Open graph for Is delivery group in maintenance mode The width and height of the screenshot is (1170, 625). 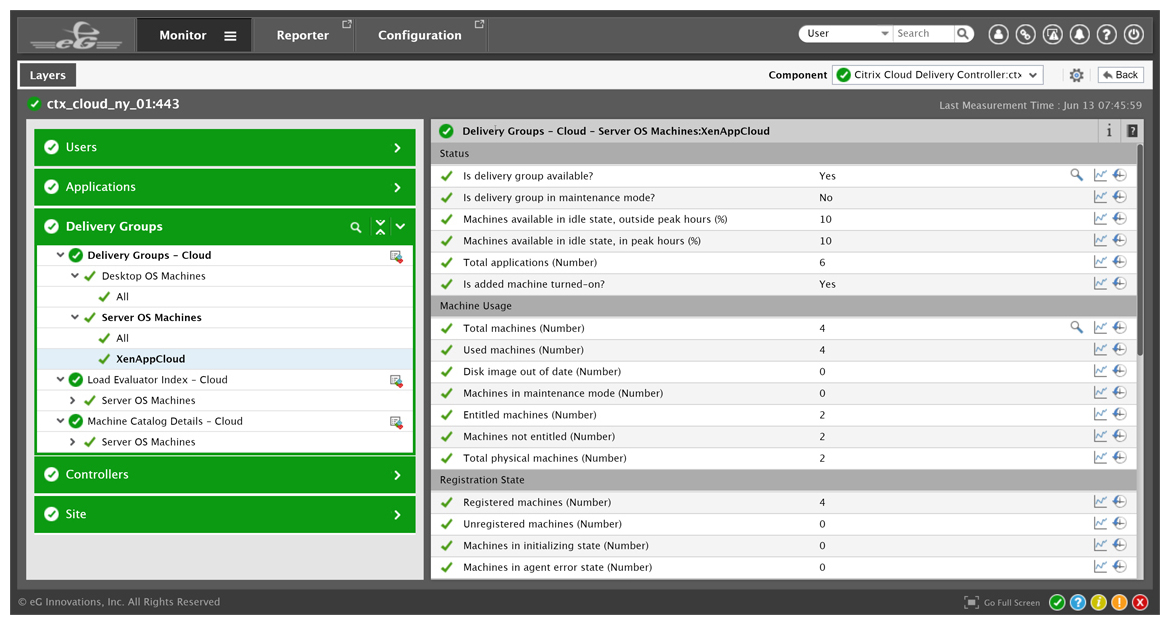click(1100, 197)
